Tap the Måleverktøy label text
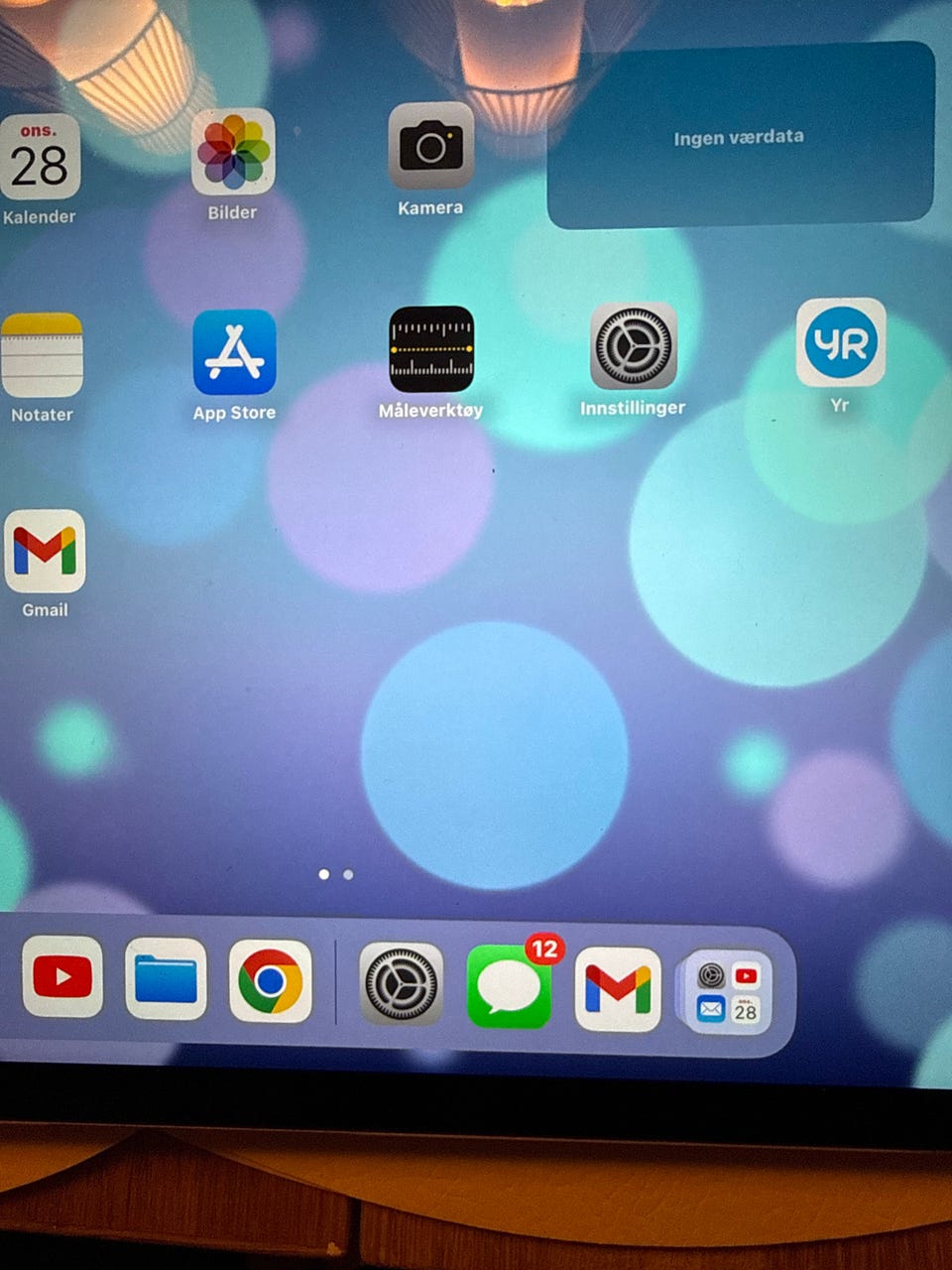This screenshot has height=1270, width=952. point(431,410)
